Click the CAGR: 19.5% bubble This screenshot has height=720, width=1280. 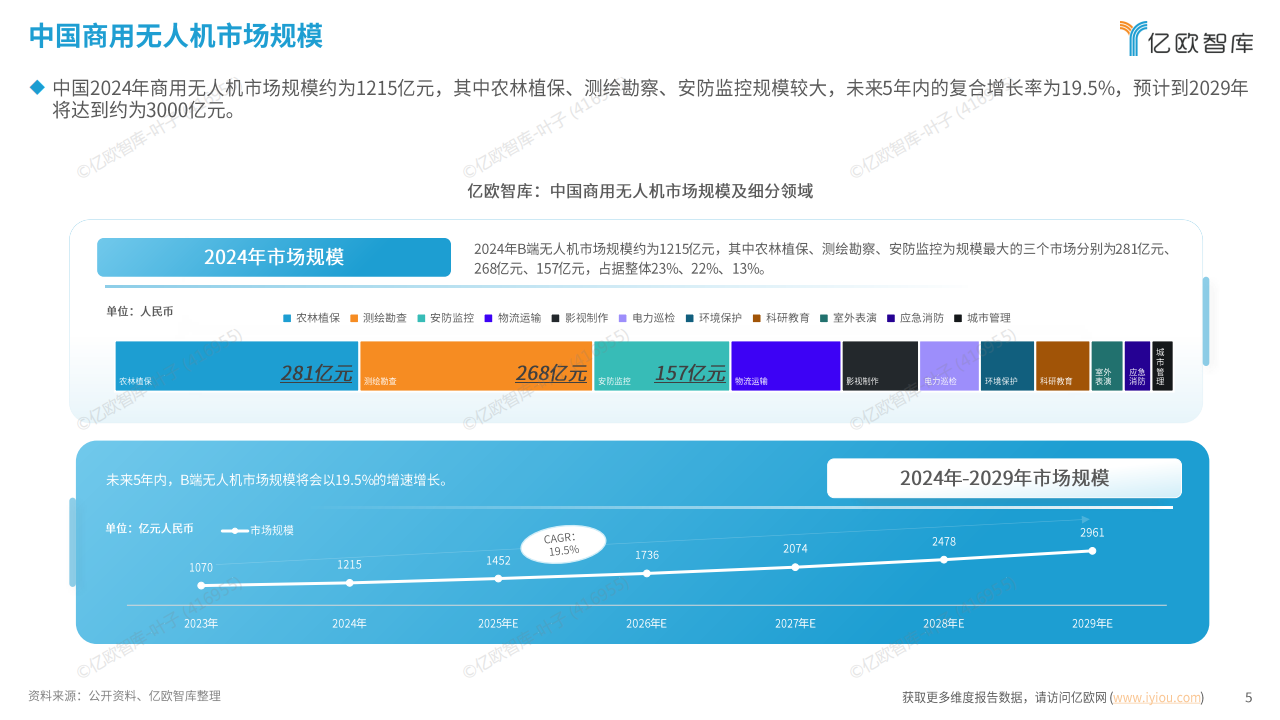(x=563, y=544)
